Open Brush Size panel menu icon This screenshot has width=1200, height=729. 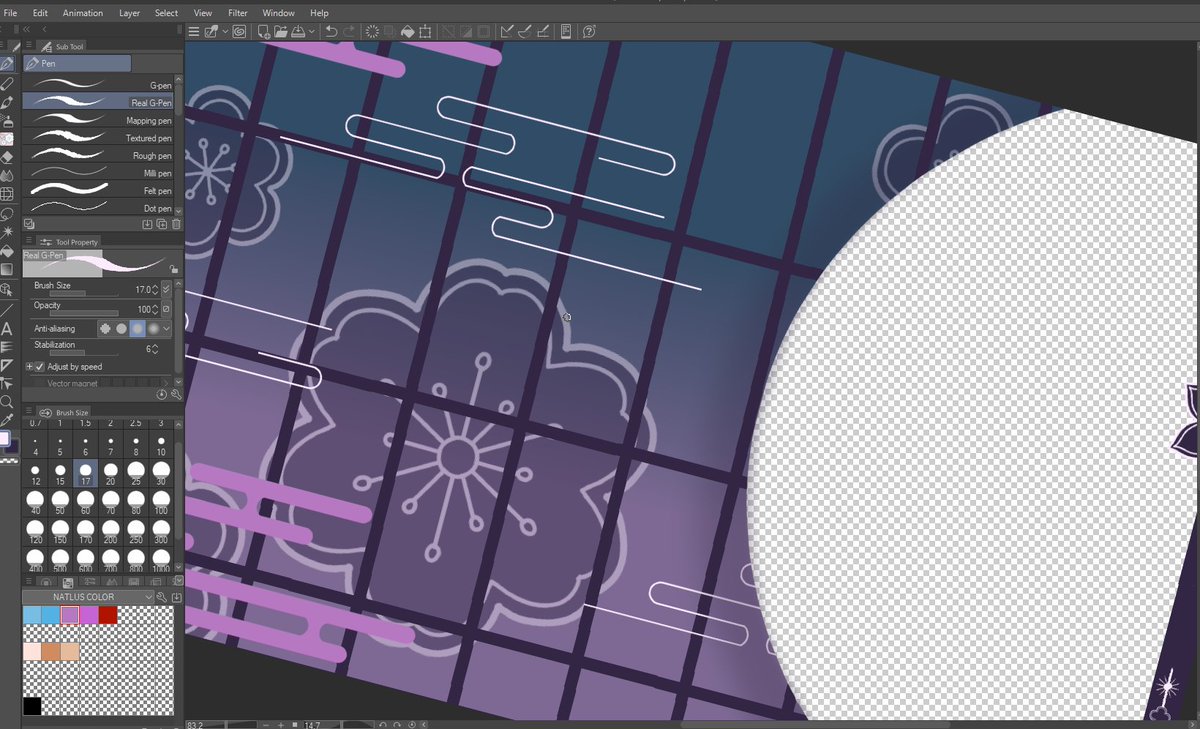point(28,411)
